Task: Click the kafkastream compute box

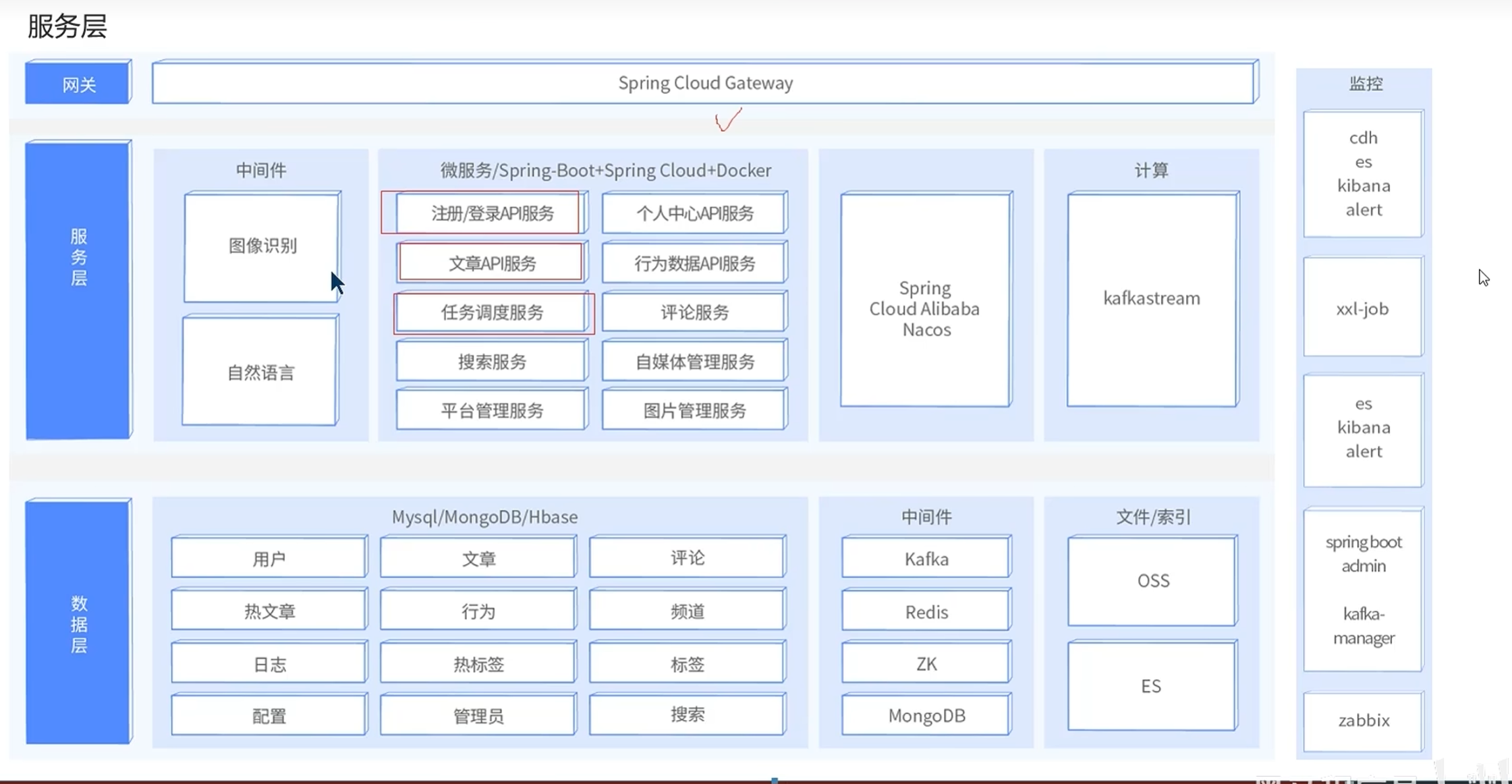Action: 1152,299
